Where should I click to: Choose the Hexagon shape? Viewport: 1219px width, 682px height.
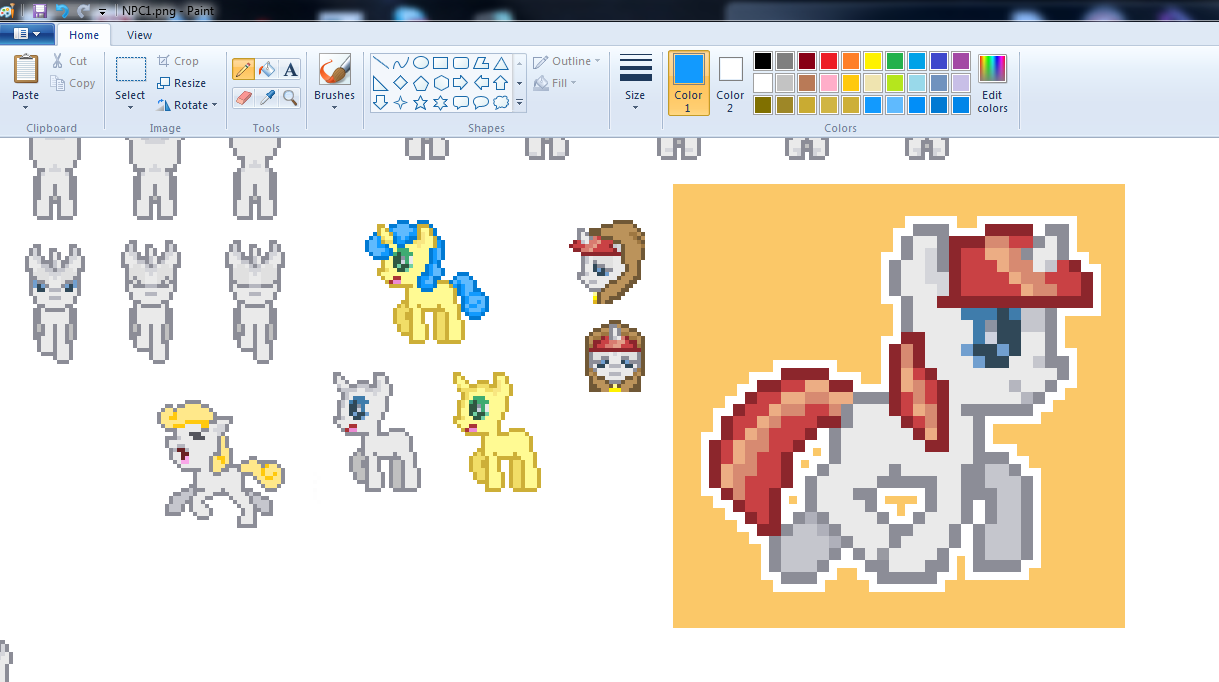(441, 82)
